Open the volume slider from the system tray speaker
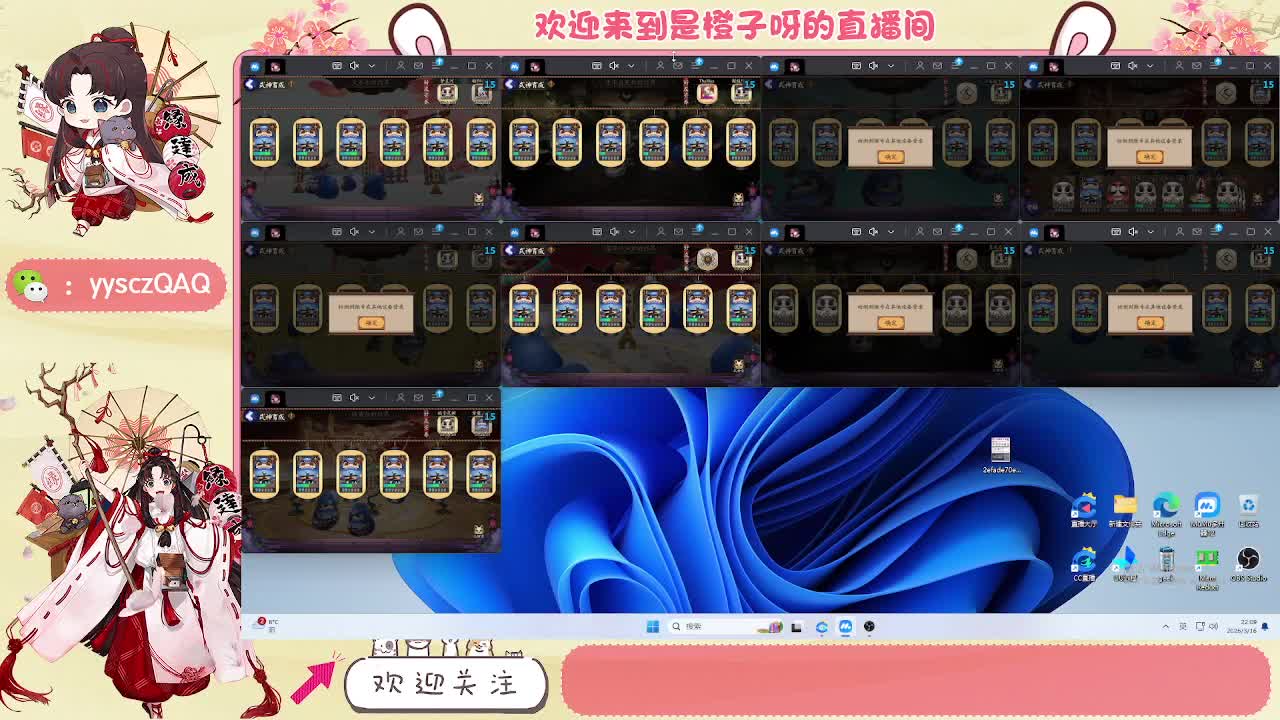Screen dimensions: 1280x720 1213,627
